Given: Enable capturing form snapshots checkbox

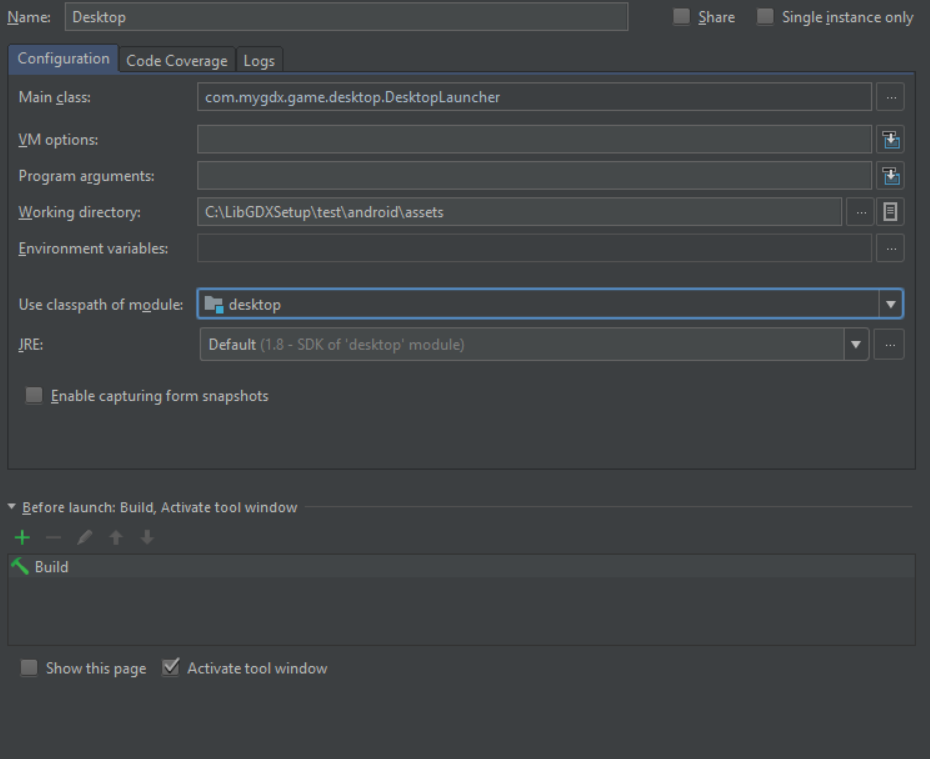Looking at the screenshot, I should pos(34,395).
